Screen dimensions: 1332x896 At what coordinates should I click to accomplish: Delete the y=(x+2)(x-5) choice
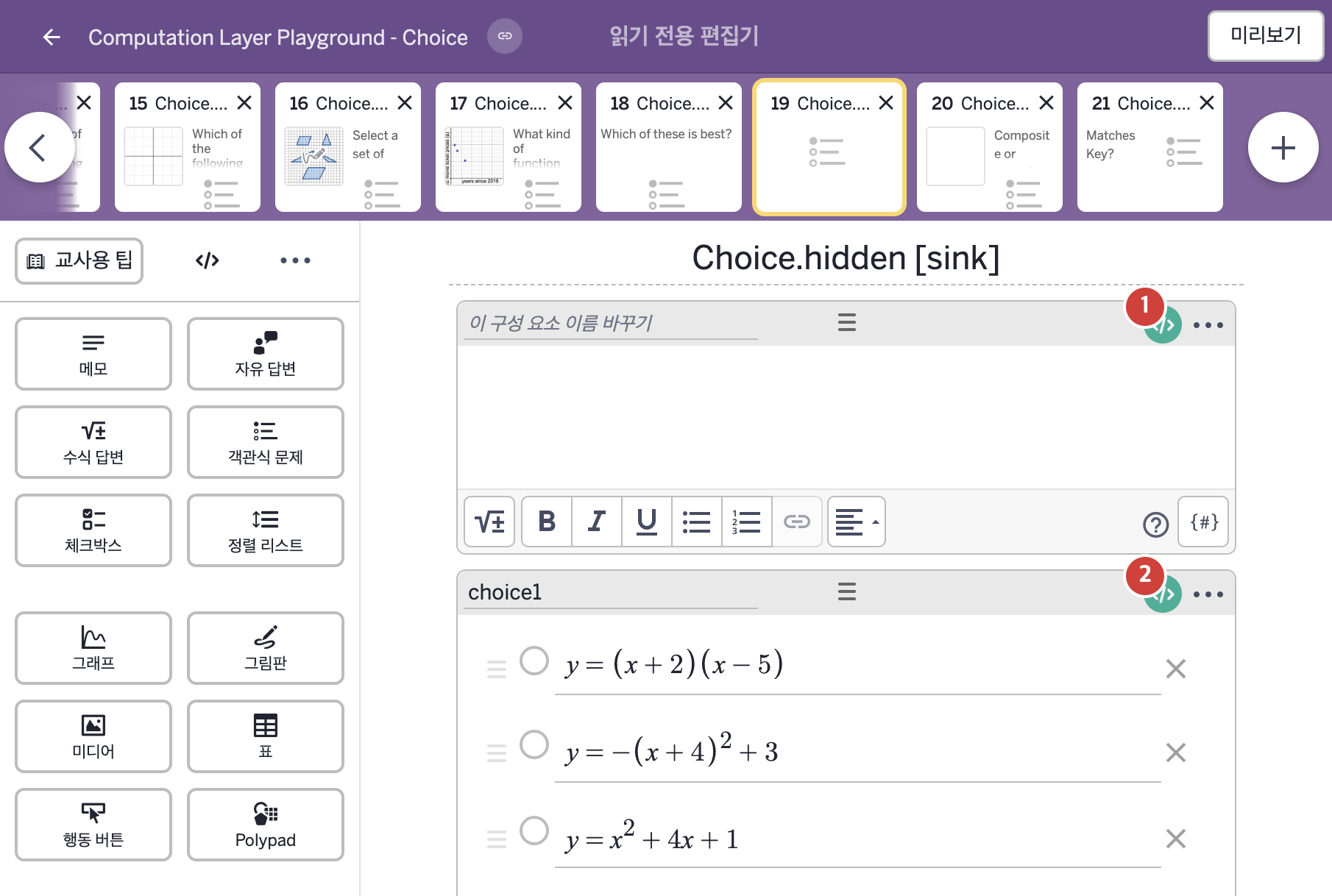point(1176,668)
